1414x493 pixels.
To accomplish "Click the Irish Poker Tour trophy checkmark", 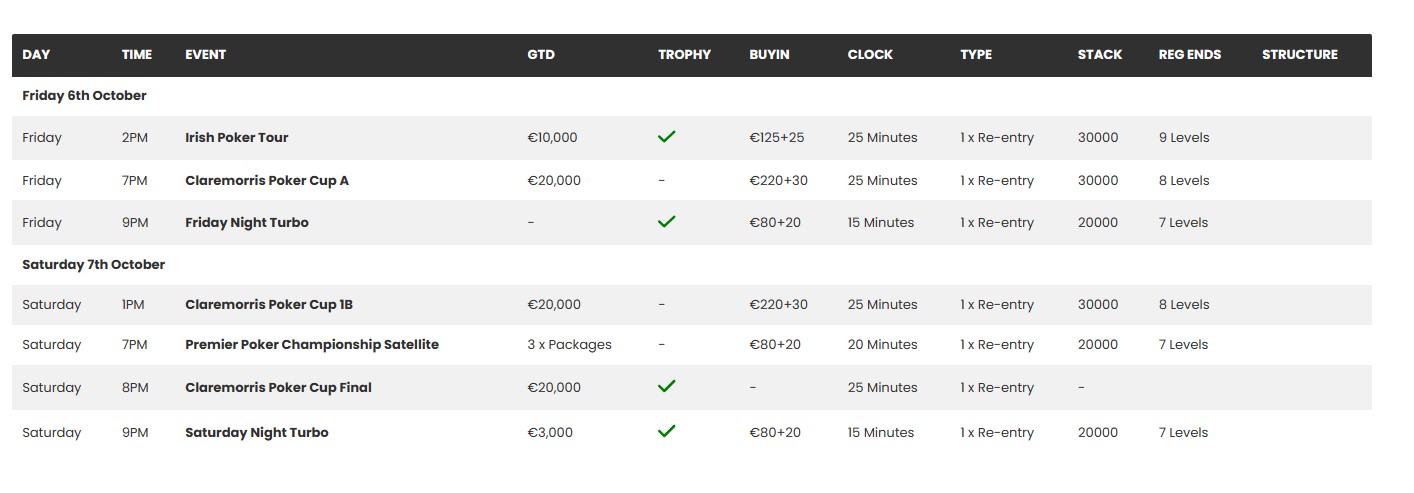I will [667, 137].
